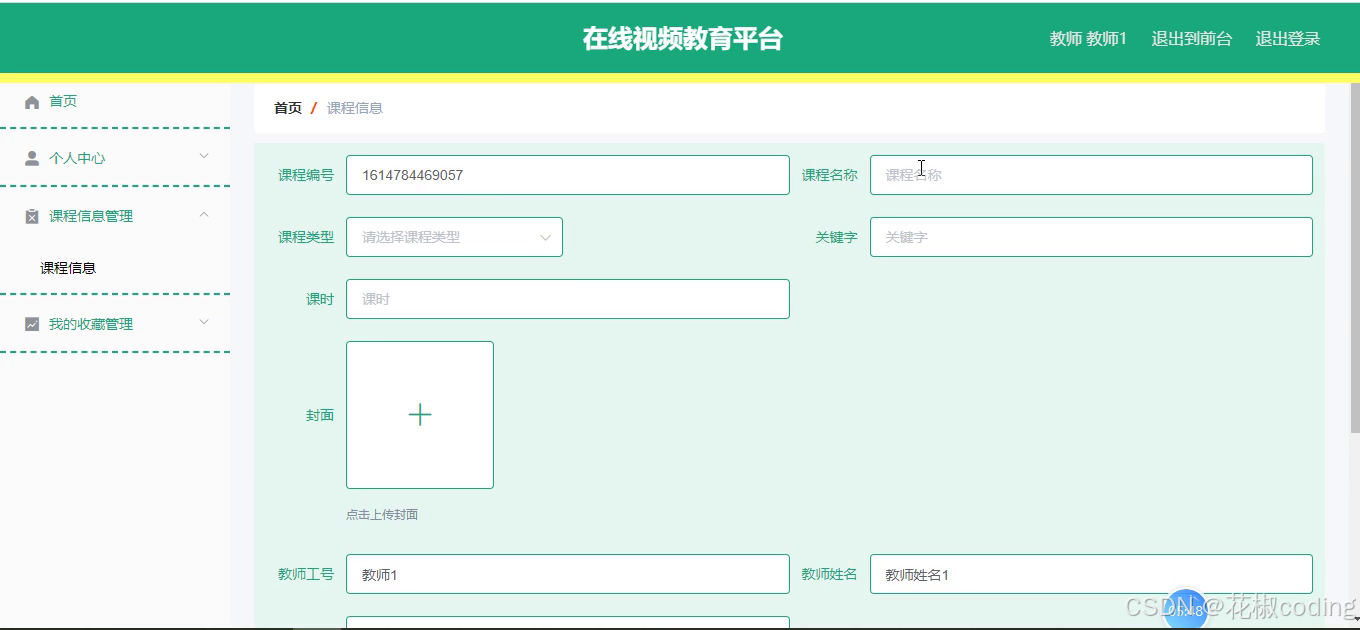Screen dimensions: 1360x630
Task: Click the chart icon beside 我的收藏管理
Action: coord(32,324)
